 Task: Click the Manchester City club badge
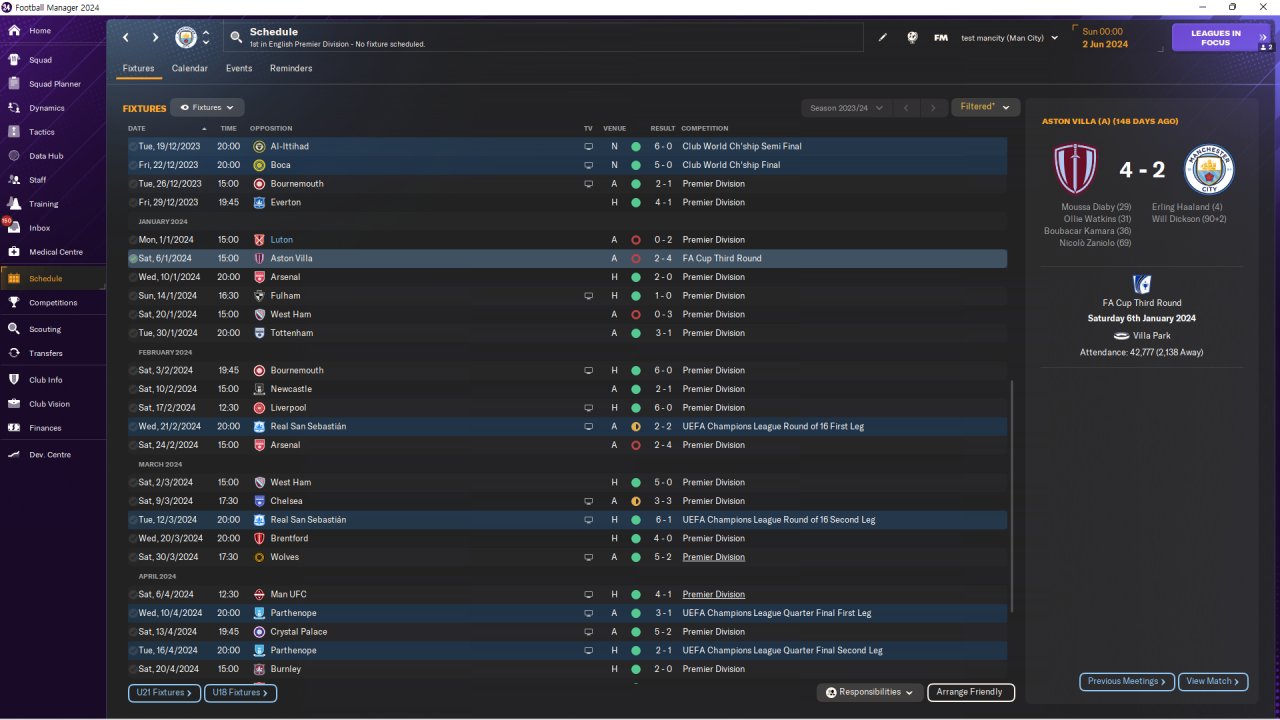(x=186, y=38)
